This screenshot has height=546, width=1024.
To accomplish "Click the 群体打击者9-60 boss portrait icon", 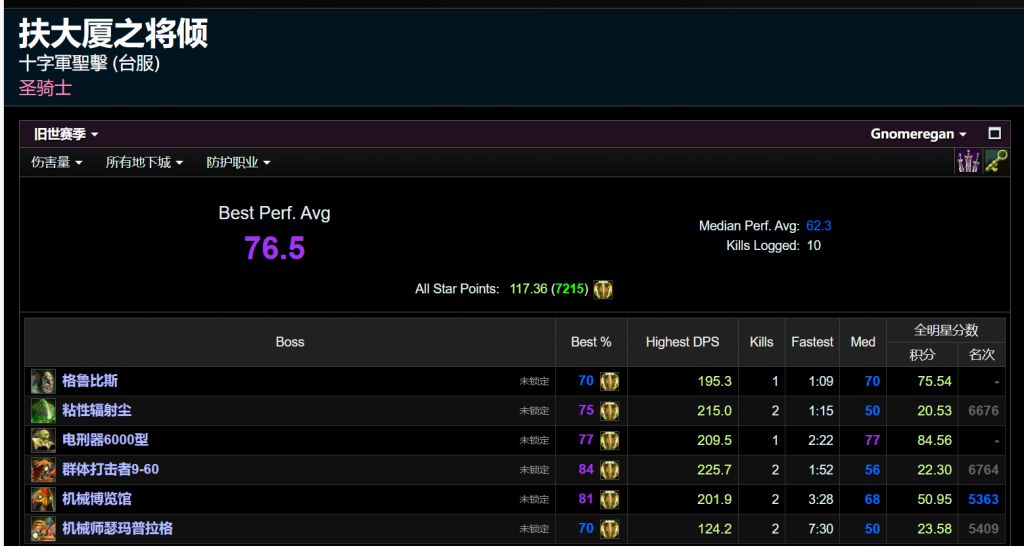I will point(43,470).
